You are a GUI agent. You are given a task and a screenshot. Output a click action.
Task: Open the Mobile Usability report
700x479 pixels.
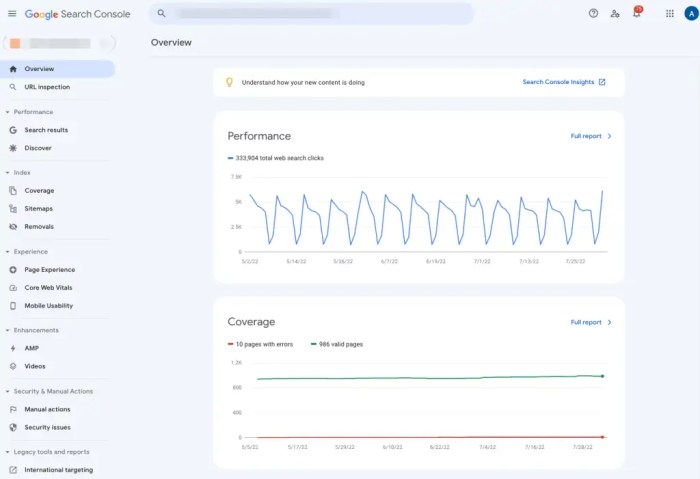(49, 306)
